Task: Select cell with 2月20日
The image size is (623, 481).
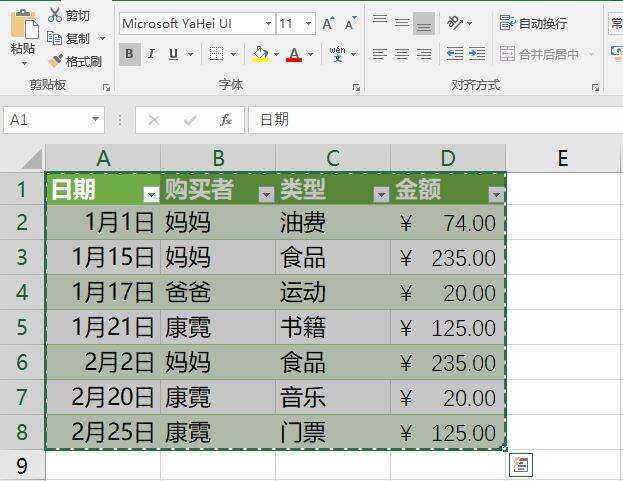Action: tap(103, 397)
